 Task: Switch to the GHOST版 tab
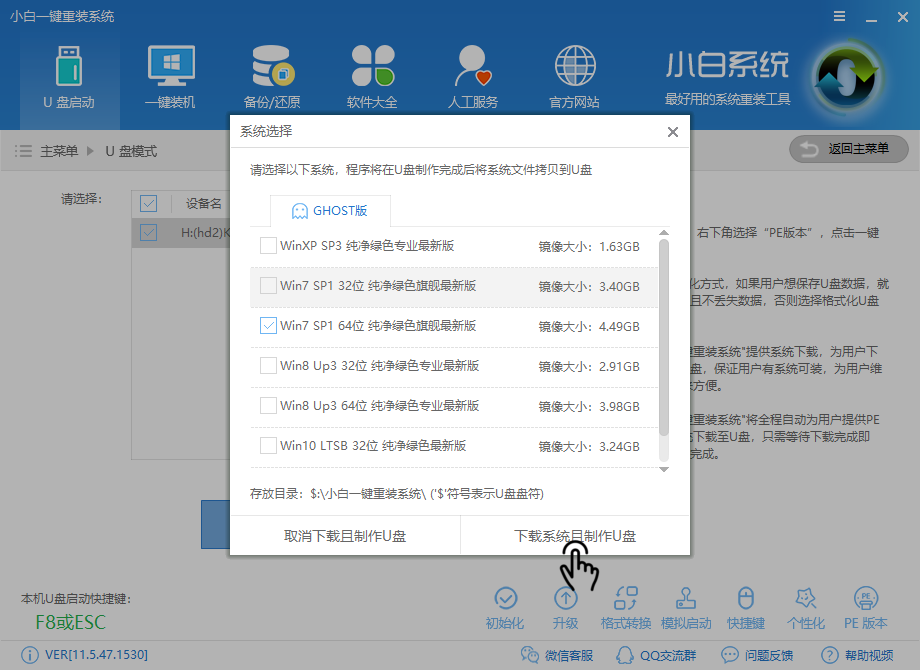(330, 210)
